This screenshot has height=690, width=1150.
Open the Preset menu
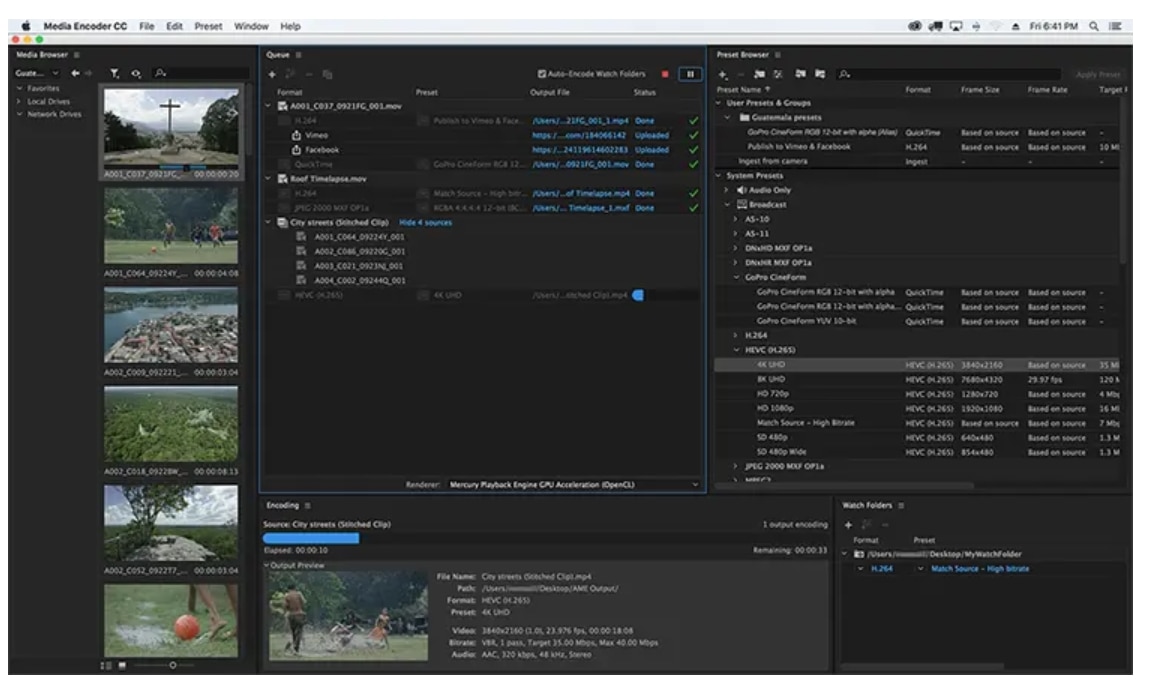tap(208, 26)
